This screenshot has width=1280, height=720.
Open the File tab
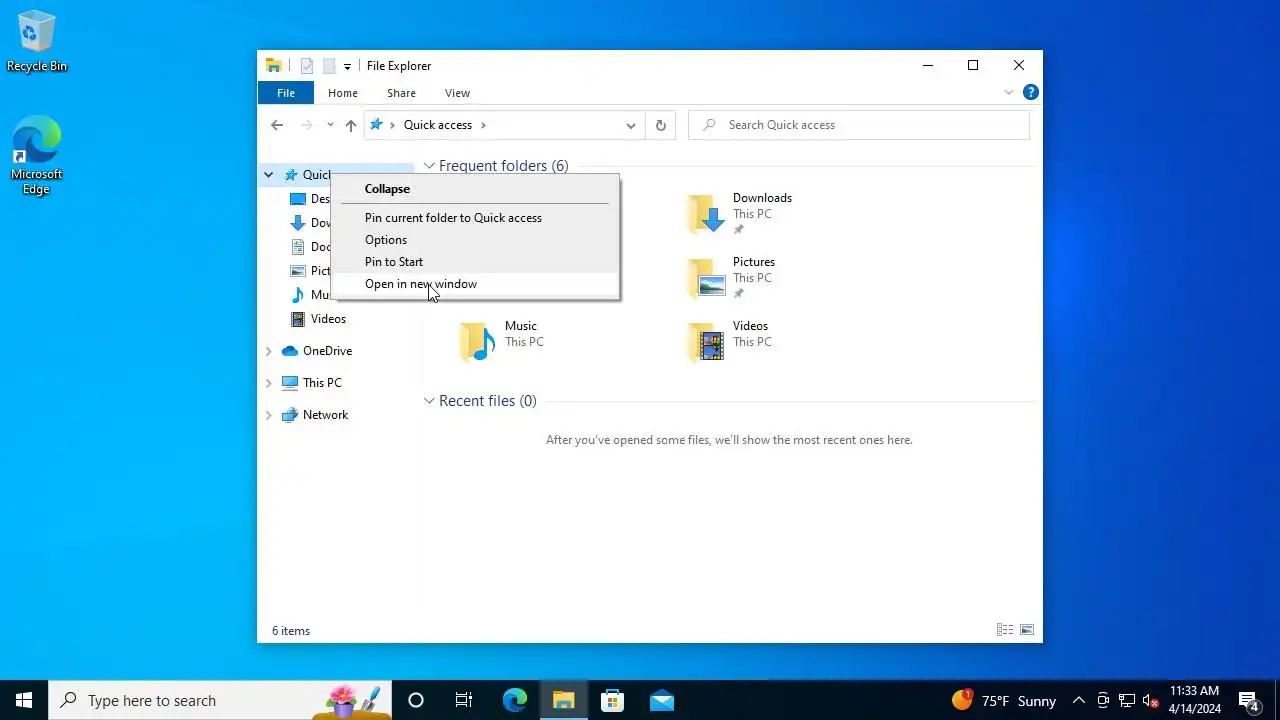coord(286,93)
